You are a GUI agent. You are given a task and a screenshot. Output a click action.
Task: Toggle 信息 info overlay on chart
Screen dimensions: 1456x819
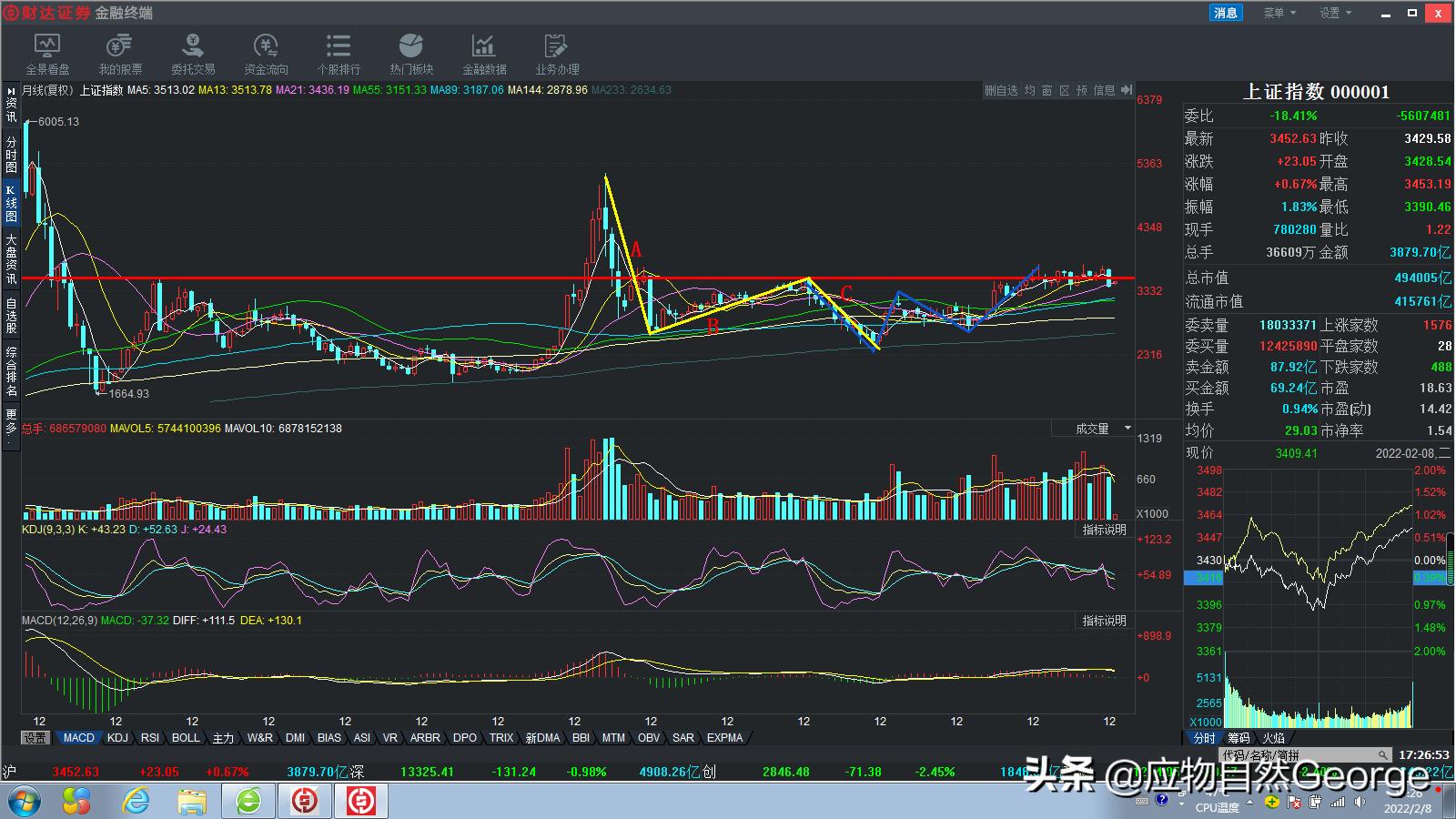tap(1104, 90)
